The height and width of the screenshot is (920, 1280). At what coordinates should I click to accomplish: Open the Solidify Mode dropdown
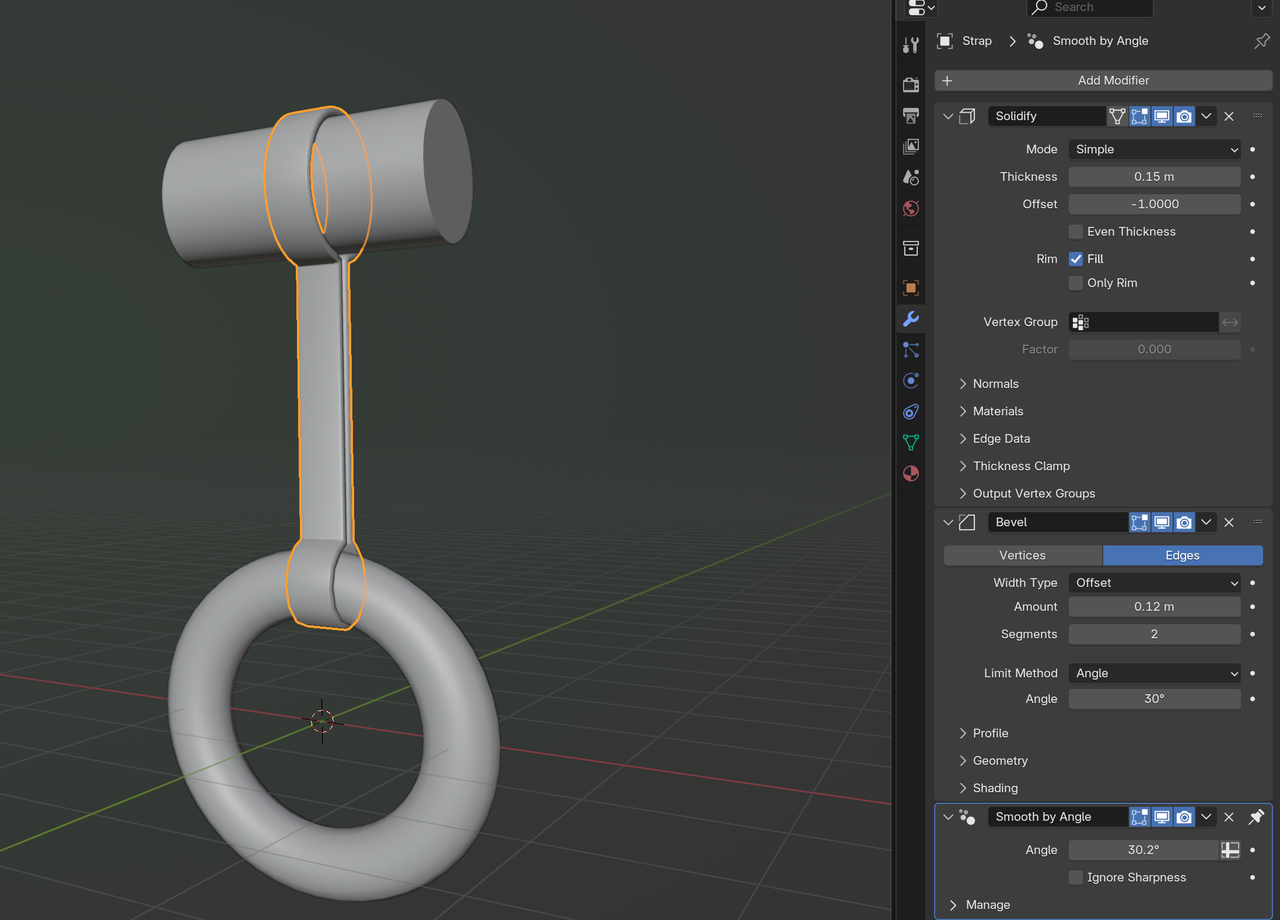[1154, 148]
